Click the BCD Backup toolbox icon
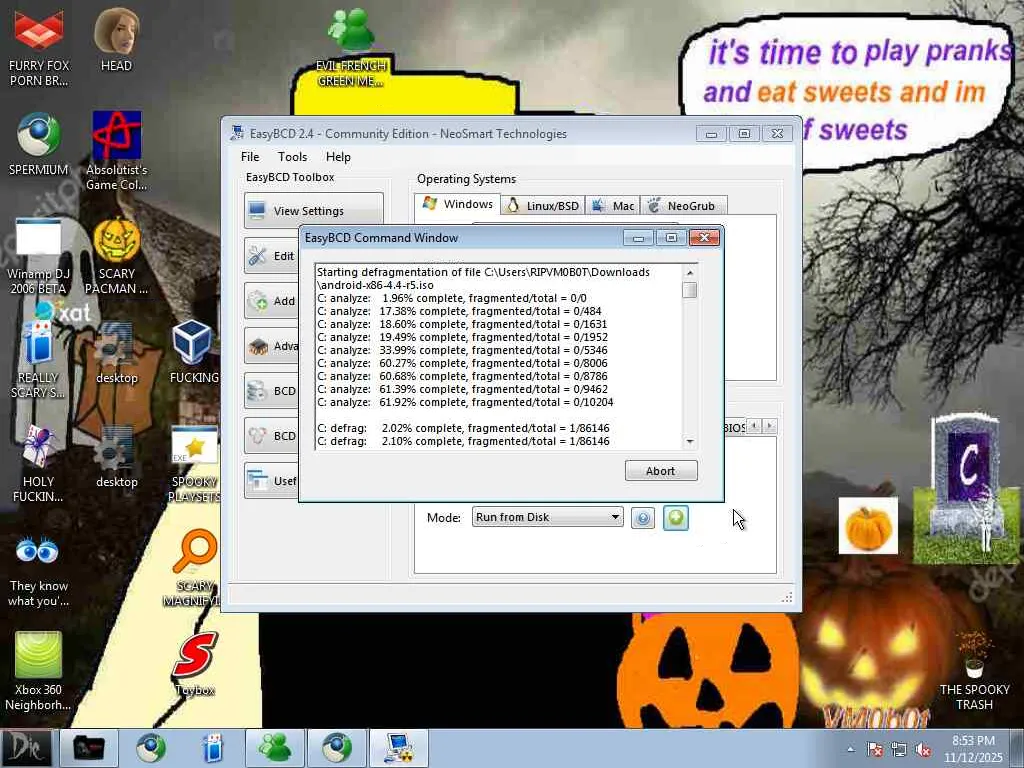Viewport: 1024px width, 768px height. coord(257,391)
